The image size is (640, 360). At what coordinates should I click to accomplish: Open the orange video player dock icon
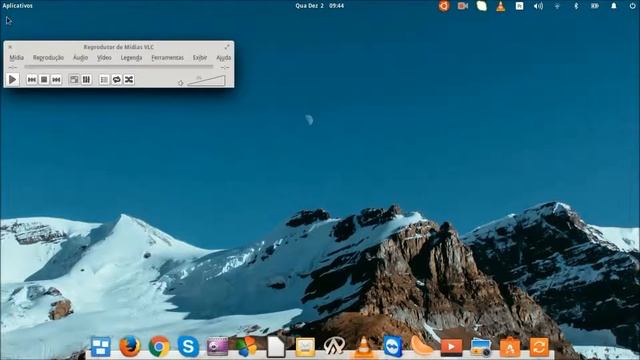tap(451, 347)
